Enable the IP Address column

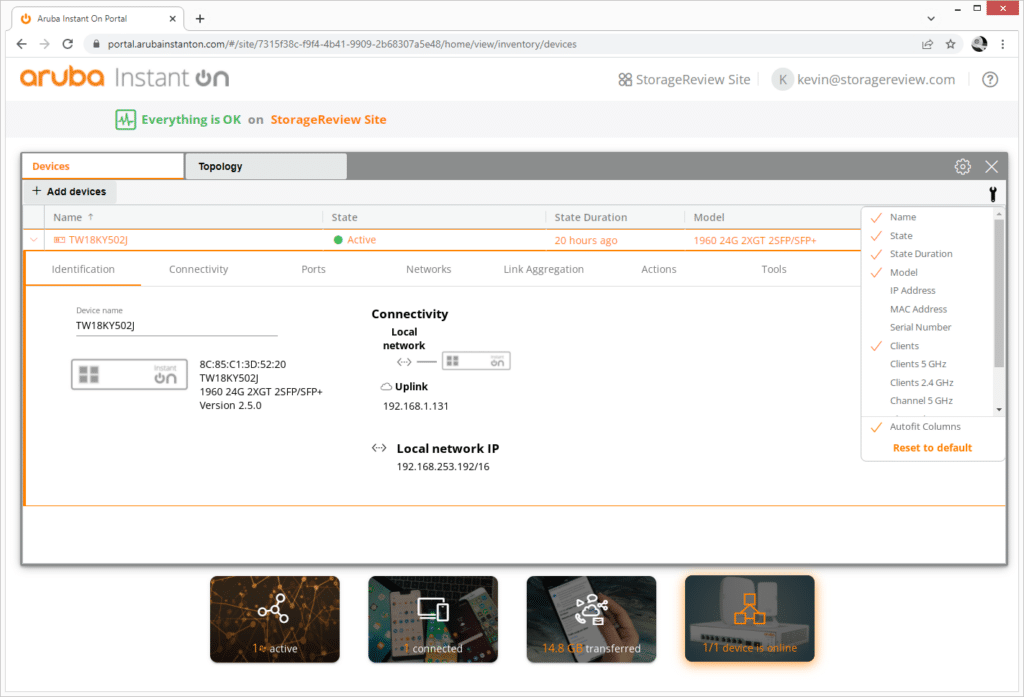click(912, 291)
